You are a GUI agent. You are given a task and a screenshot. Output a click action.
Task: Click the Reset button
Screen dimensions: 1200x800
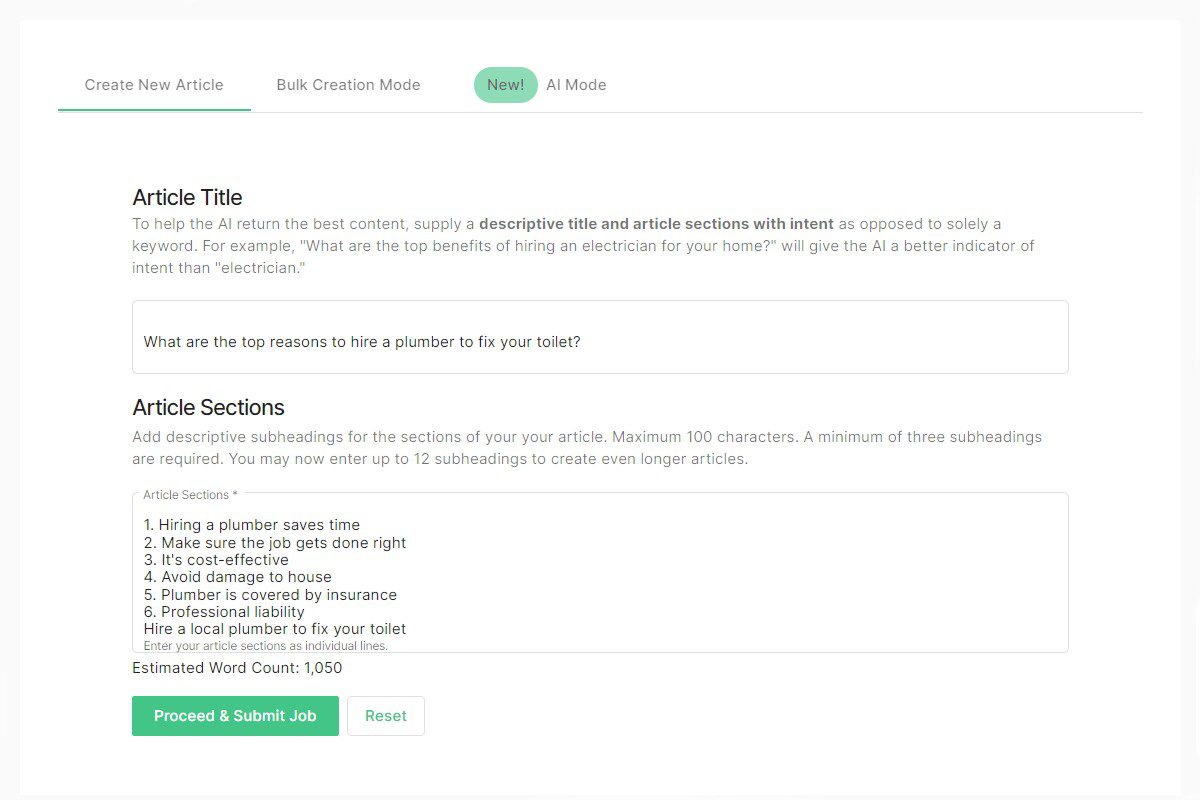tap(386, 716)
